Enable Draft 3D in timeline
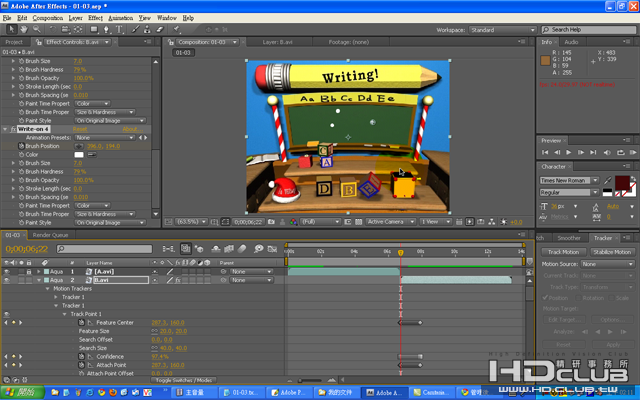This screenshot has height=400, width=640. (x=199, y=249)
